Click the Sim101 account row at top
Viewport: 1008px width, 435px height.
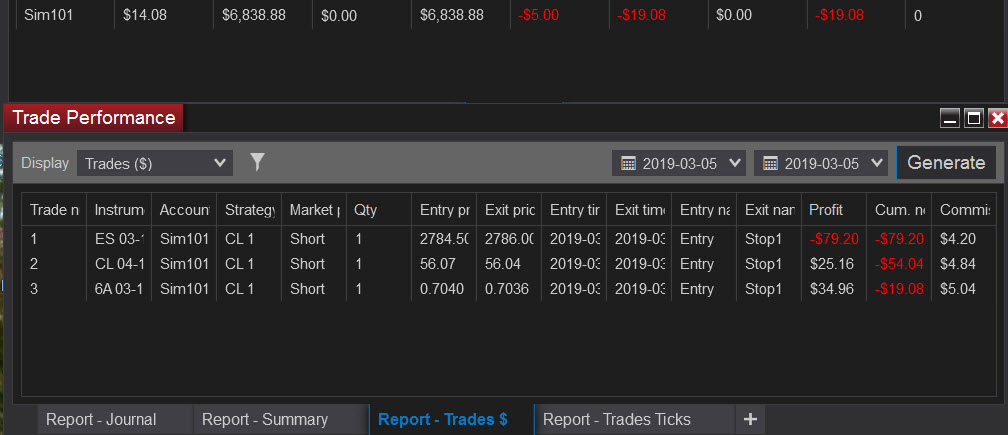coord(508,15)
